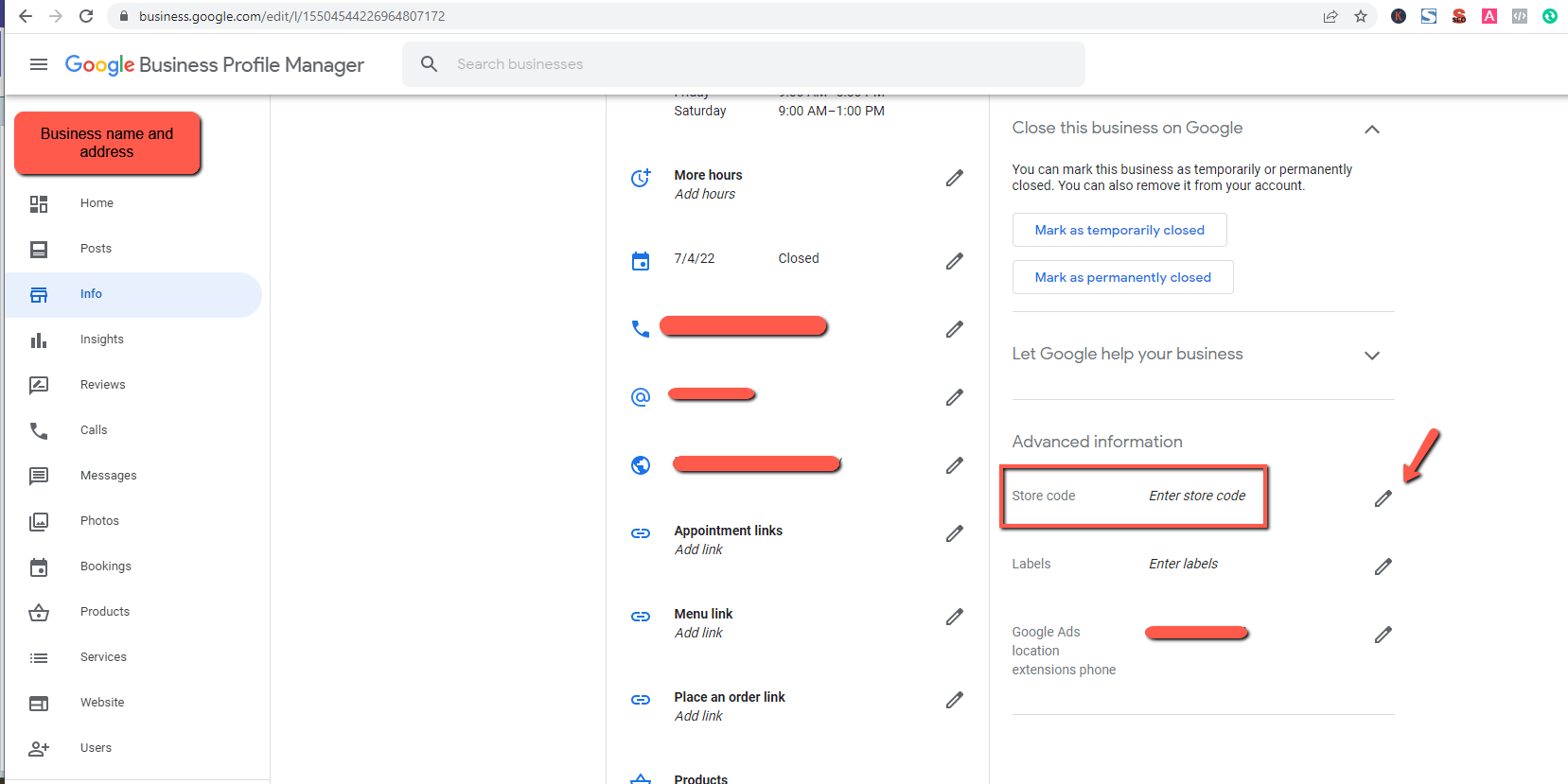
Task: Edit the email short name pencil icon
Action: [955, 397]
